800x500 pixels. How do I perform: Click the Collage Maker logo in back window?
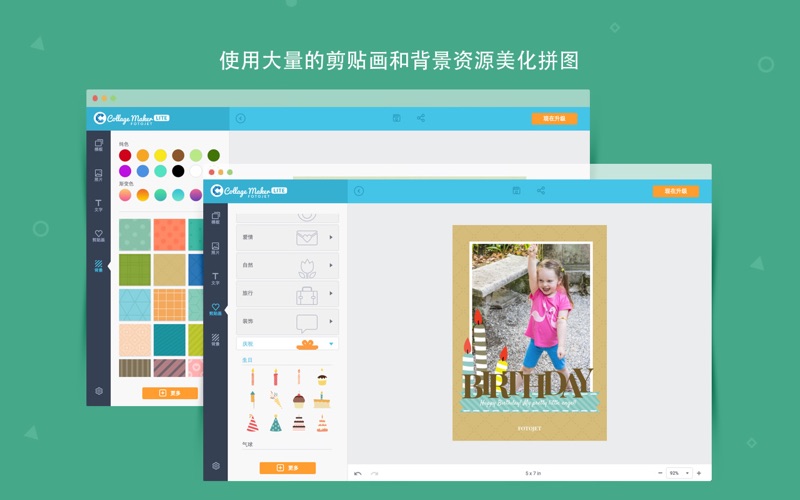(x=132, y=118)
